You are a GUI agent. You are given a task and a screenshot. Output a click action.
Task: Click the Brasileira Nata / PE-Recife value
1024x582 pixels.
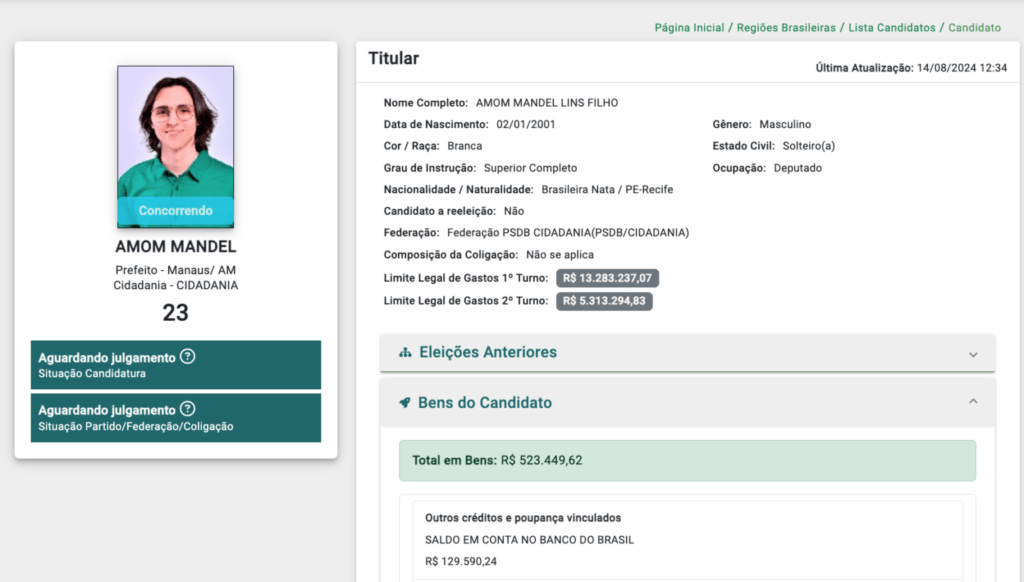click(x=607, y=189)
